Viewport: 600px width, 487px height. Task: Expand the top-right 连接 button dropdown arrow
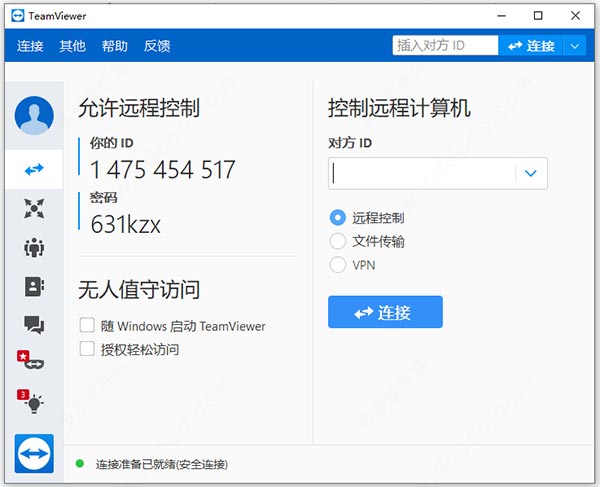[x=574, y=46]
